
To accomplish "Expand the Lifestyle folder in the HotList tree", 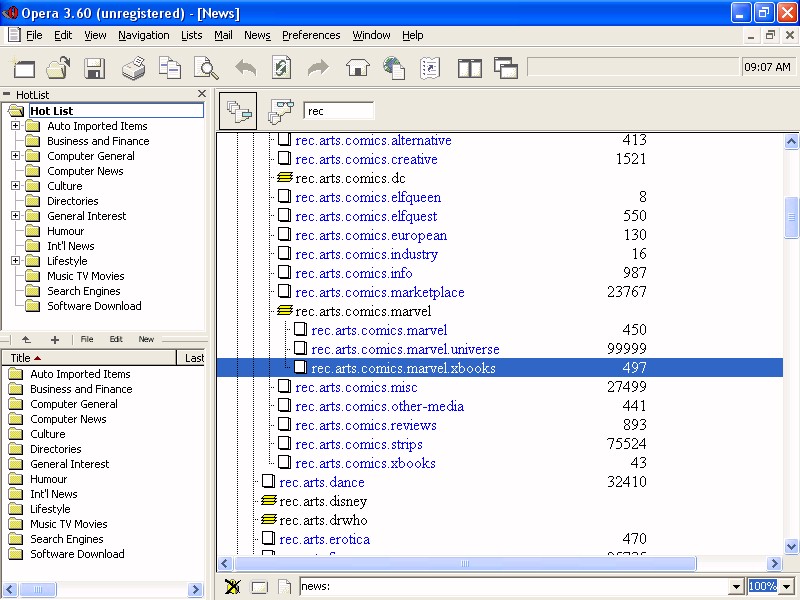I will [16, 261].
